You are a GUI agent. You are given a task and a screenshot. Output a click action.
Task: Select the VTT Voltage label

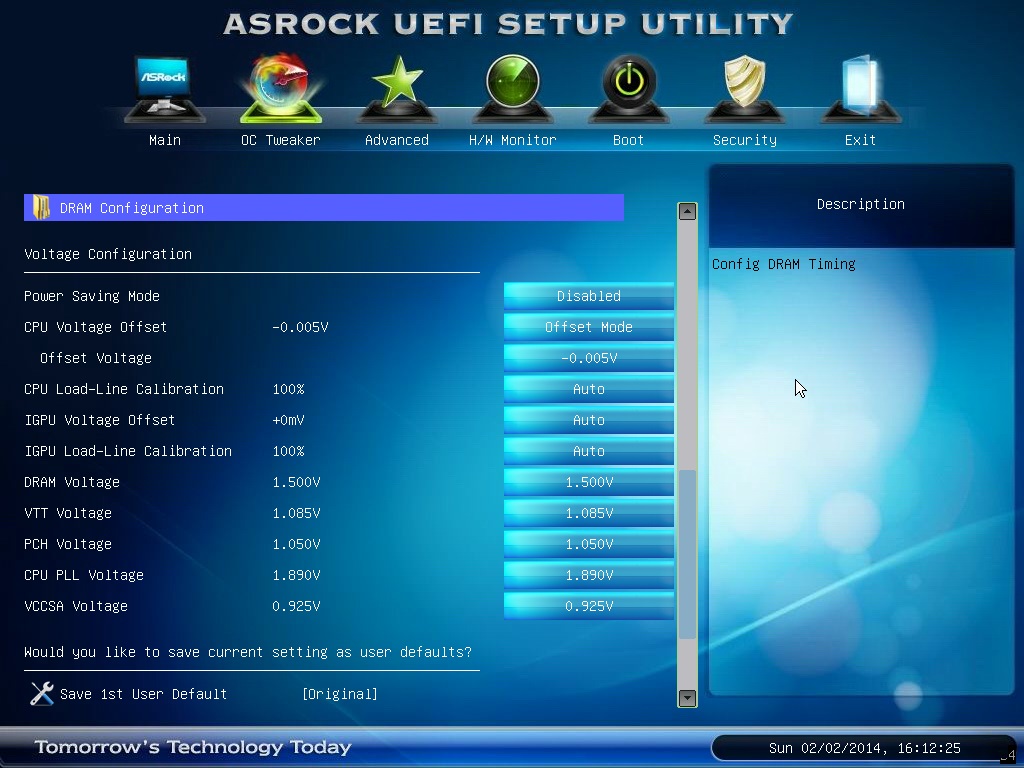pyautogui.click(x=68, y=513)
